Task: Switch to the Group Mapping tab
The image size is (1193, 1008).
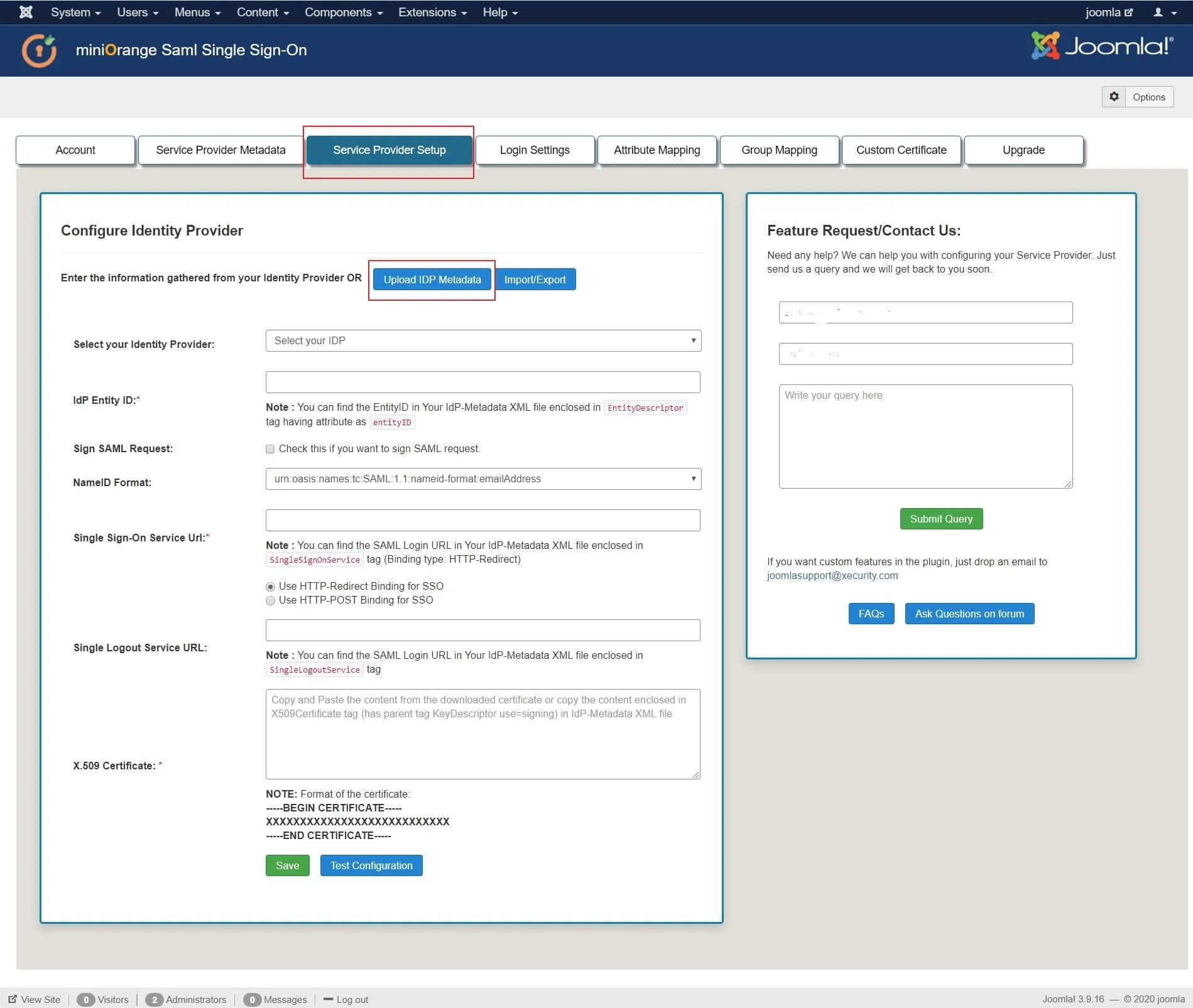Action: [779, 150]
